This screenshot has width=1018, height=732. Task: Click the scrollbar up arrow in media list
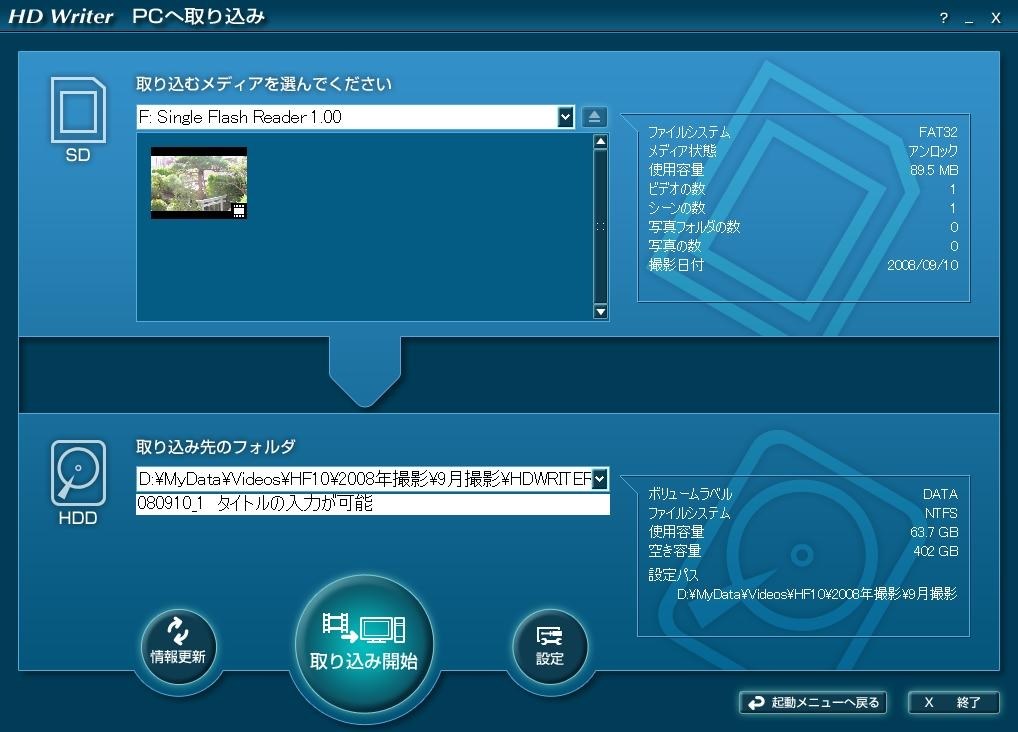pos(601,140)
